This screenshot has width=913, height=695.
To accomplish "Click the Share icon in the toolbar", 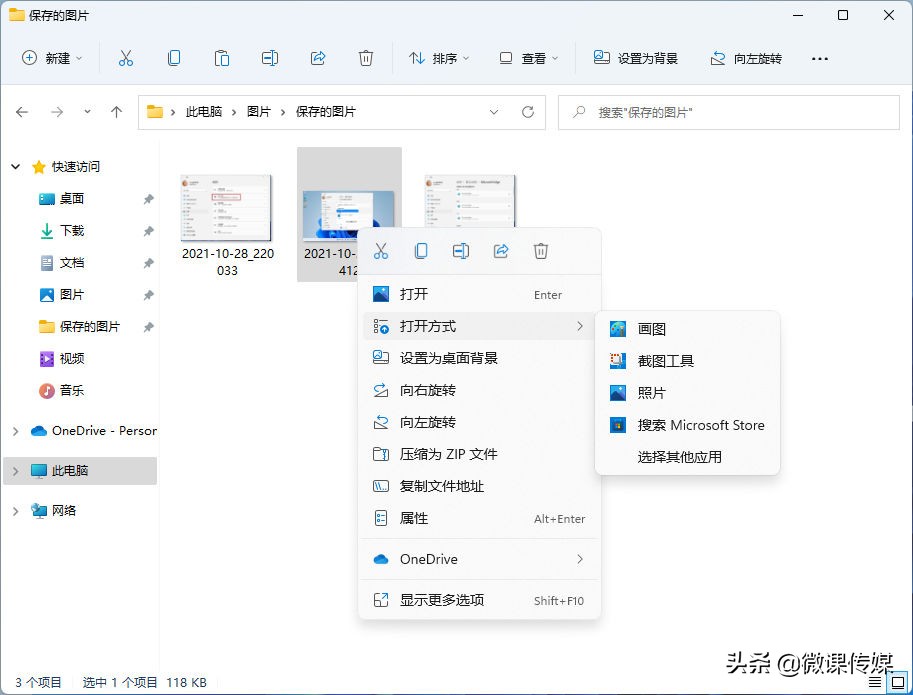I will pos(318,58).
